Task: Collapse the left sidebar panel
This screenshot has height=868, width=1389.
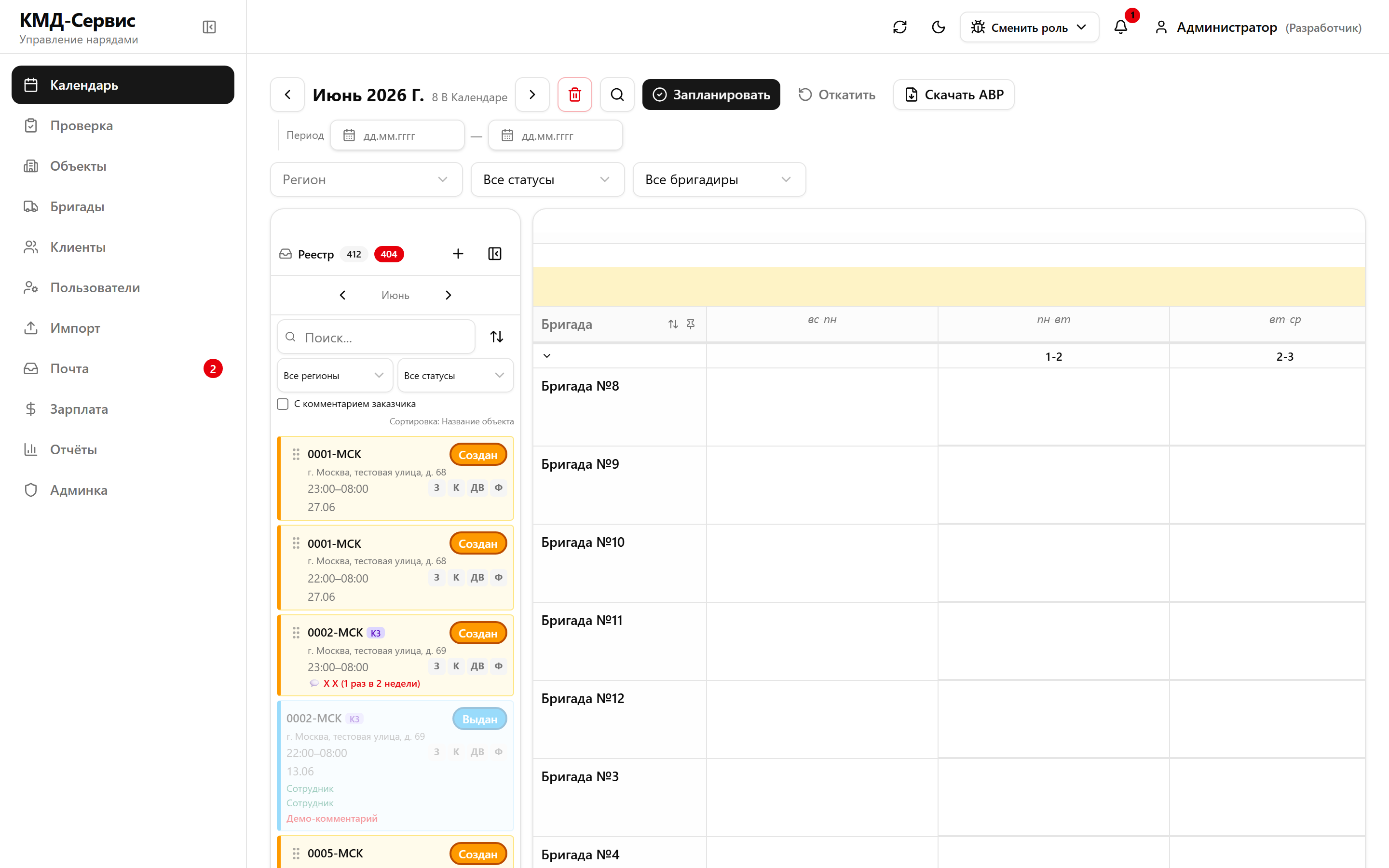Action: pyautogui.click(x=209, y=27)
